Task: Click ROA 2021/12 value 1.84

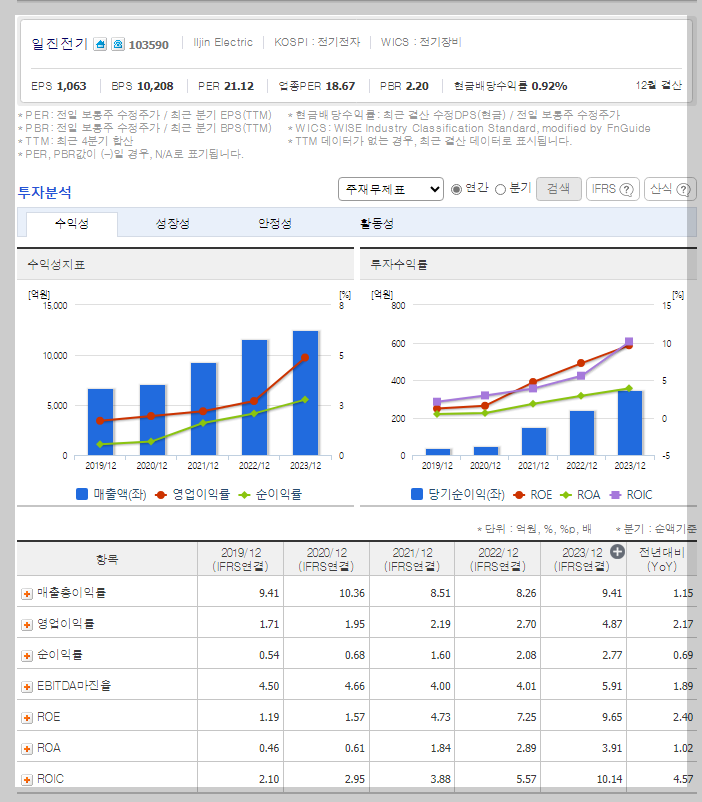Action: click(440, 748)
